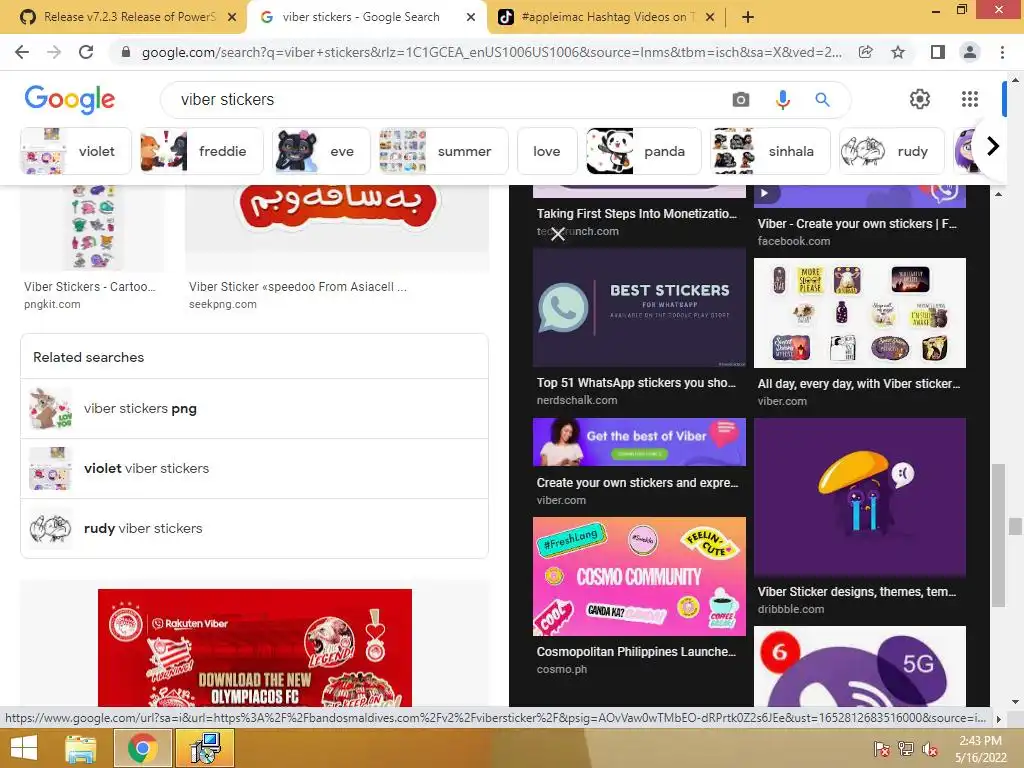Open a new browser tab
This screenshot has width=1024, height=768.
748,17
